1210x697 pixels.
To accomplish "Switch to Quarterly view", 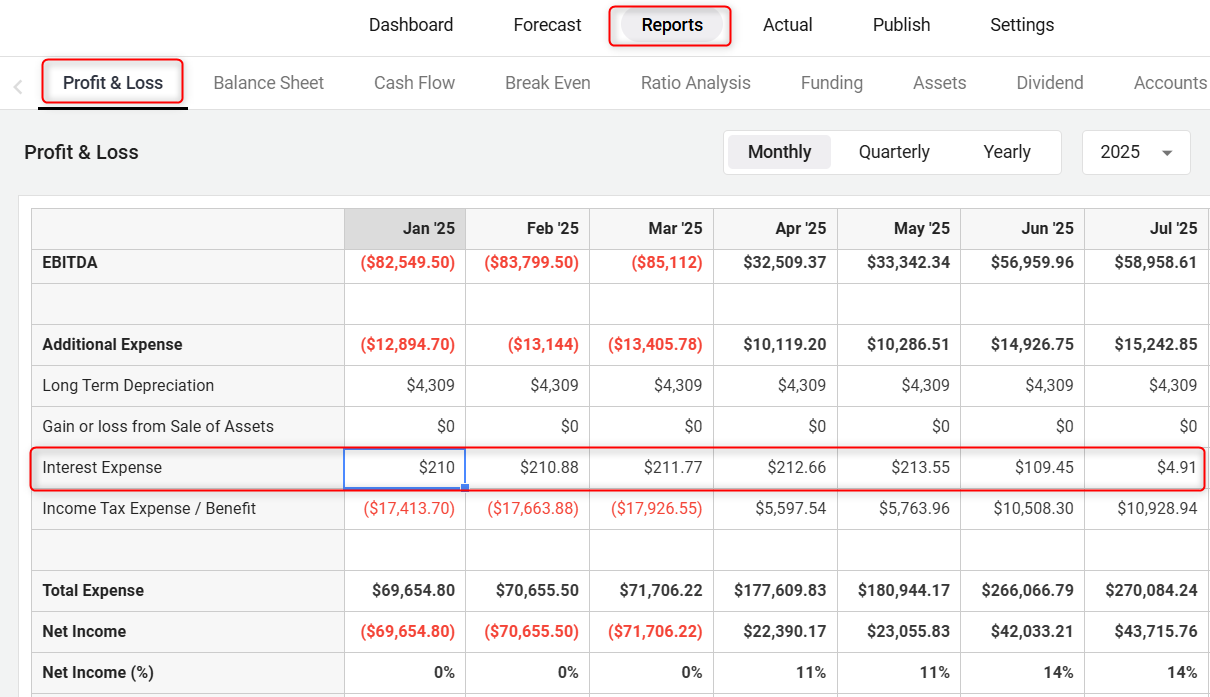I will 893,152.
